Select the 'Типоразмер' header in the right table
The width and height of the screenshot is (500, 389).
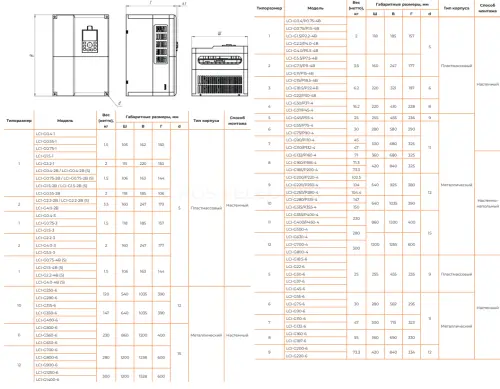269,8
